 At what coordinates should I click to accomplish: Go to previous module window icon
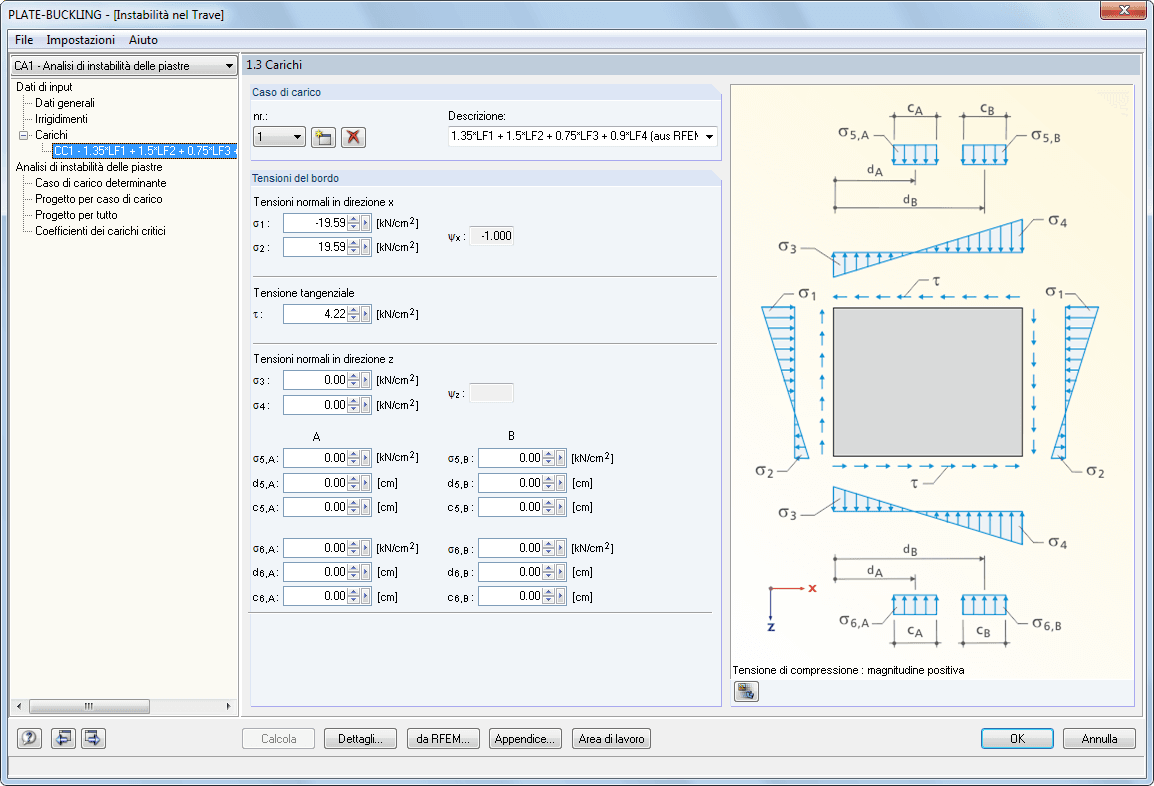(x=64, y=739)
